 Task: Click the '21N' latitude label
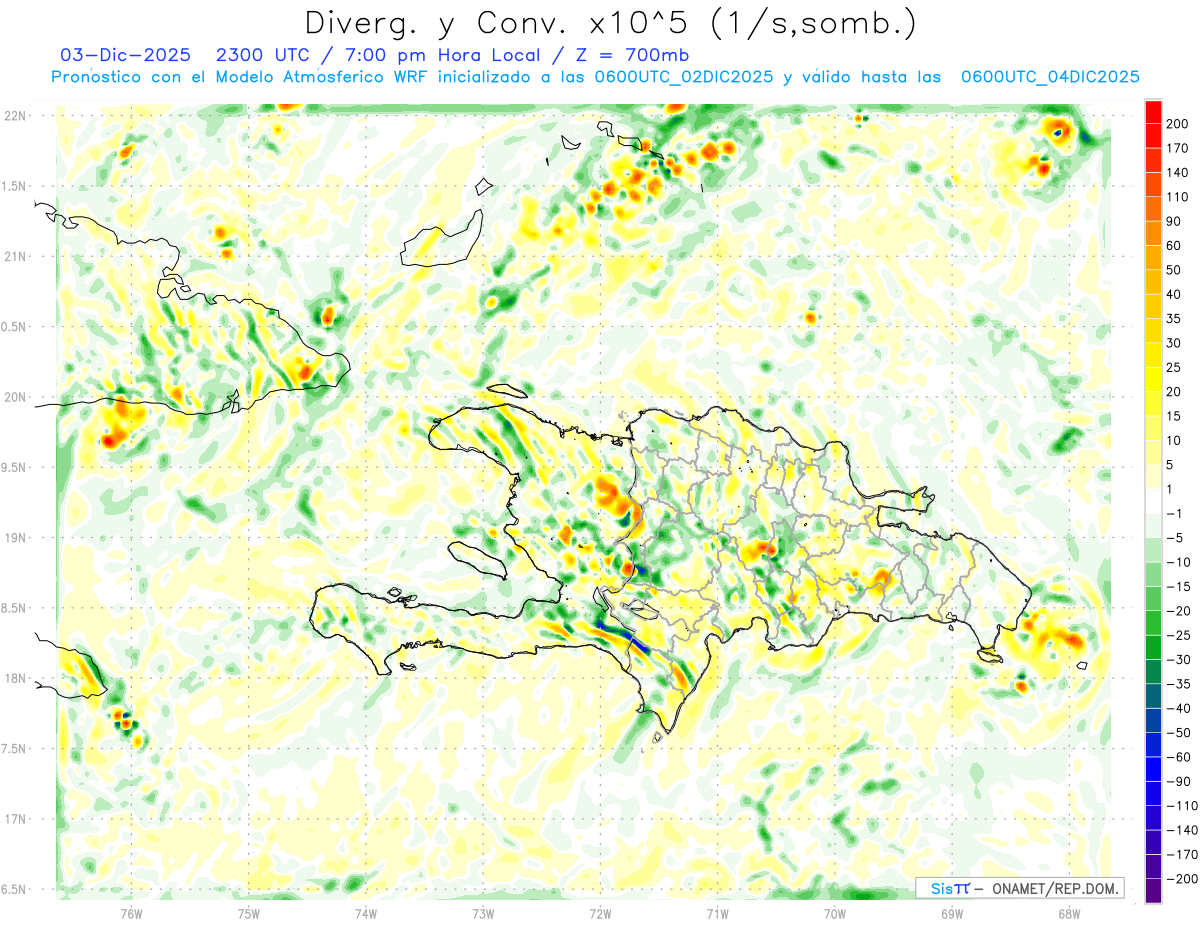15,256
